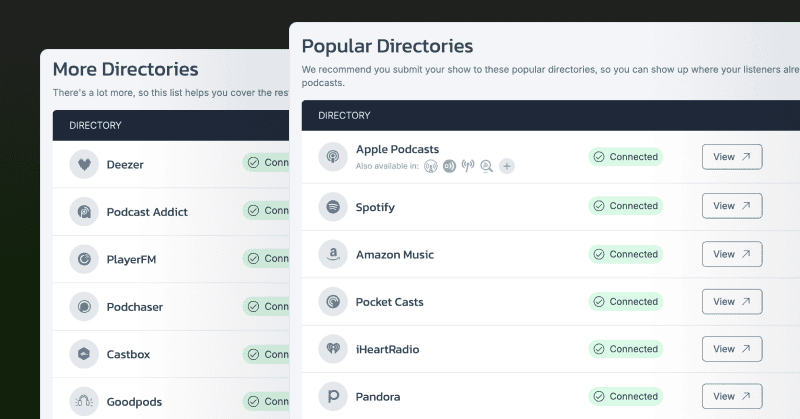
Task: Click the 'Amazon Music' name text
Action: tap(395, 255)
